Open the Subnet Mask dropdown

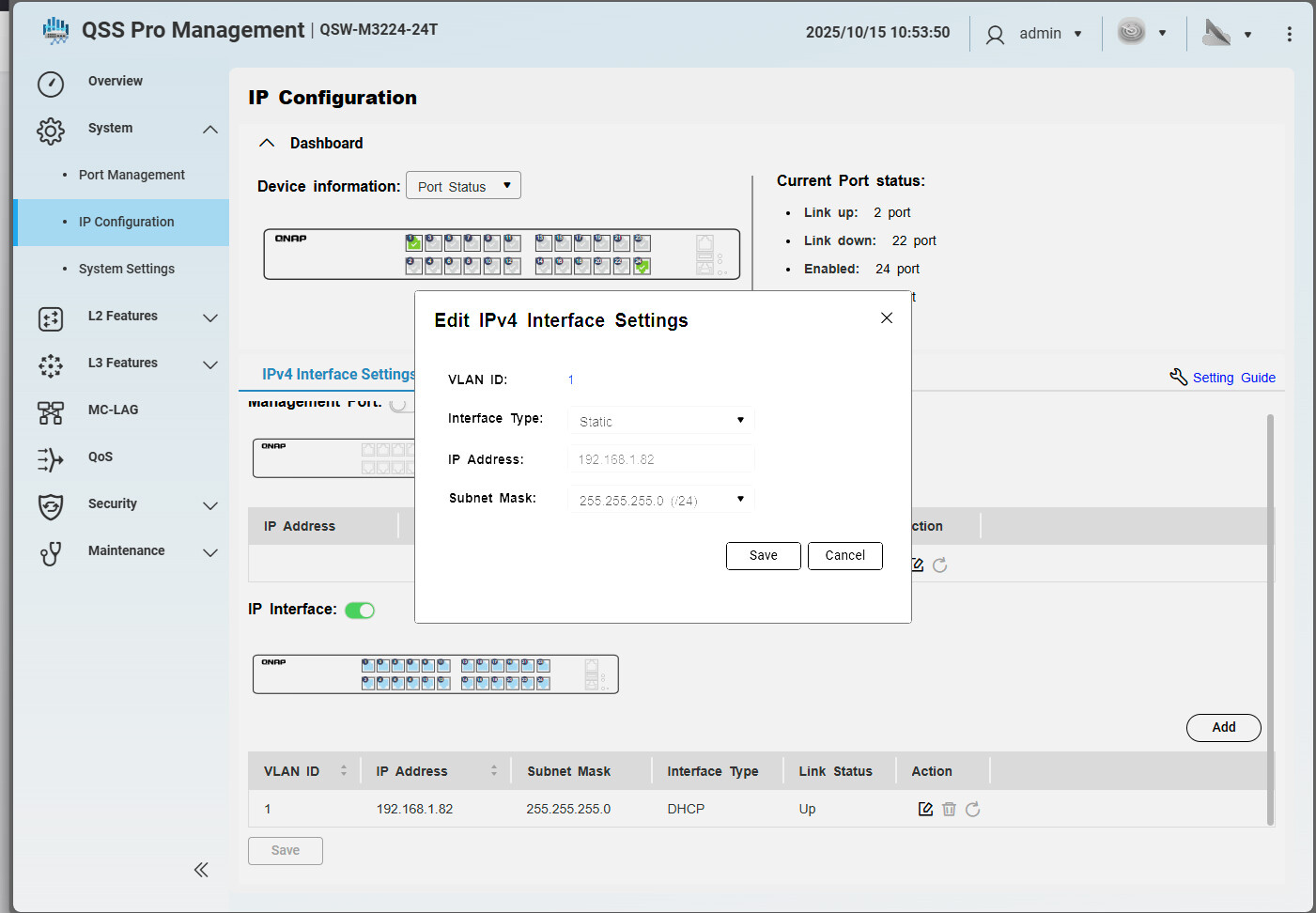[x=660, y=500]
